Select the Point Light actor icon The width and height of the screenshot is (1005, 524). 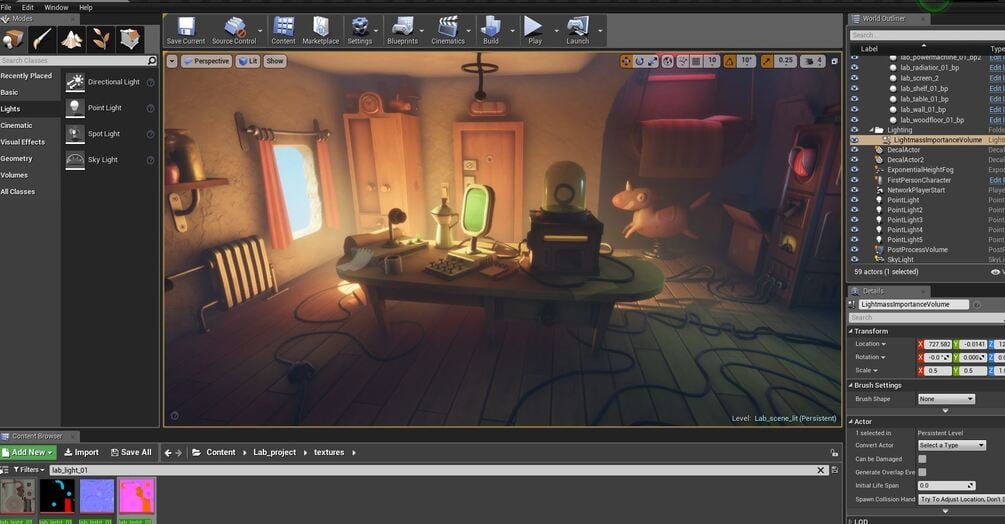75,108
